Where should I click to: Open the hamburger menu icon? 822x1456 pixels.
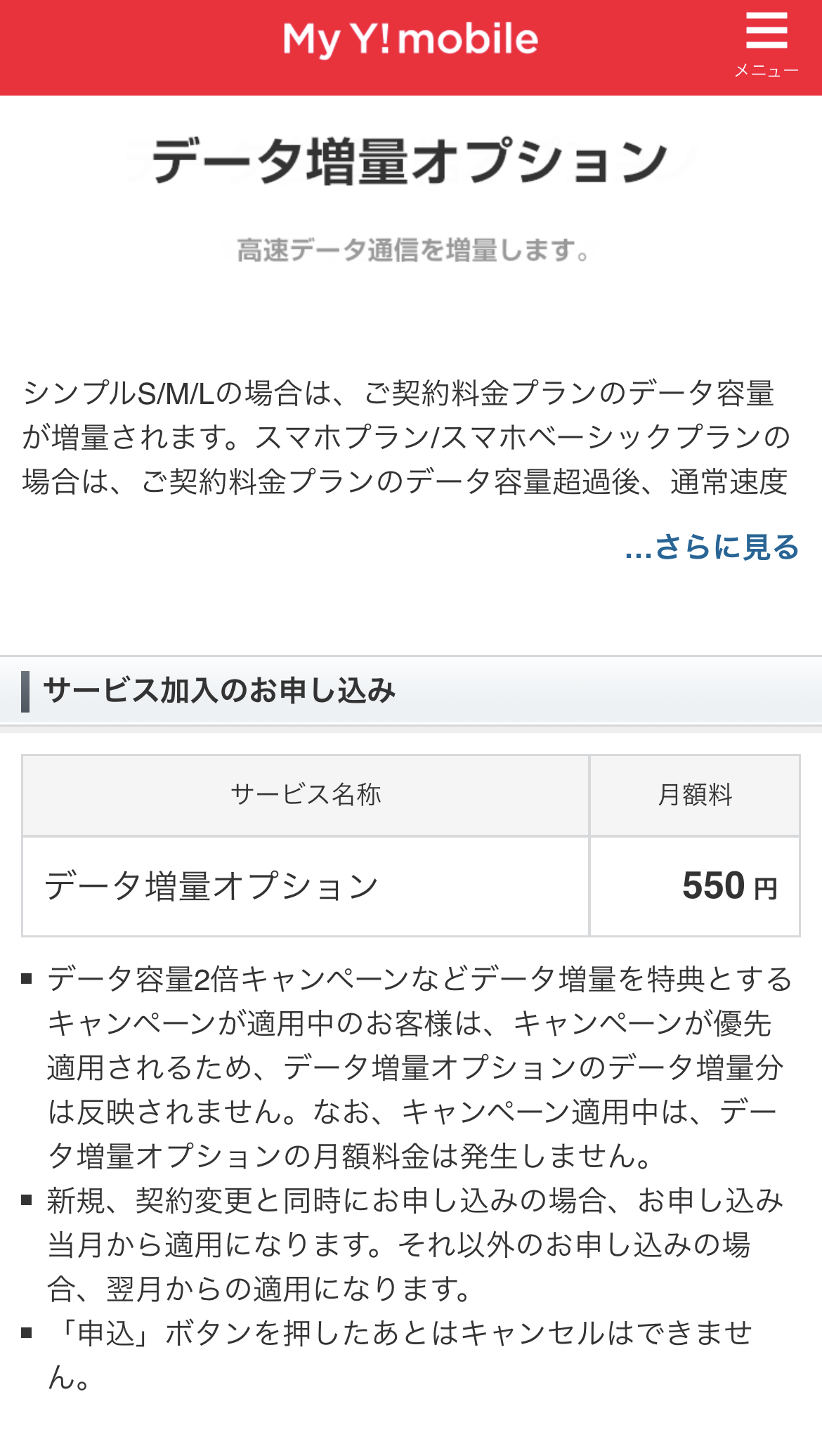coord(766,32)
